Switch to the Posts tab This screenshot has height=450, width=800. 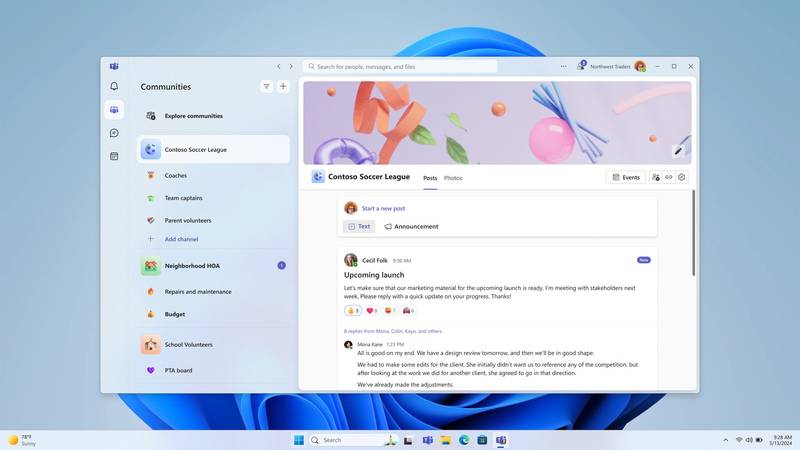click(x=430, y=178)
